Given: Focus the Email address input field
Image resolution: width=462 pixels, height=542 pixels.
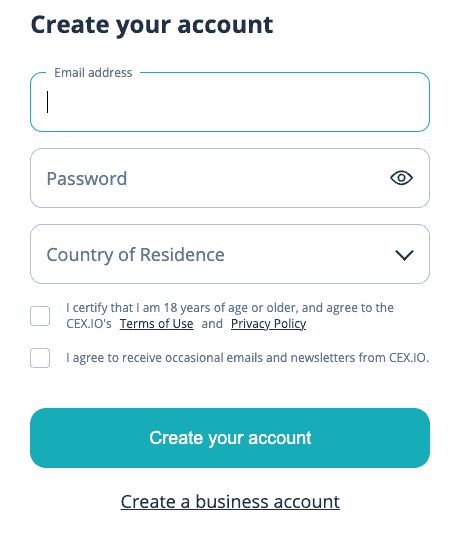Looking at the screenshot, I should pos(230,102).
